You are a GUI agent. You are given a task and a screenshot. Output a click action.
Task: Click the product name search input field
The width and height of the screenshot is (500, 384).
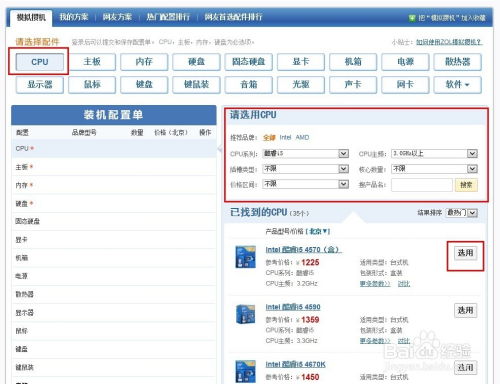tap(422, 185)
